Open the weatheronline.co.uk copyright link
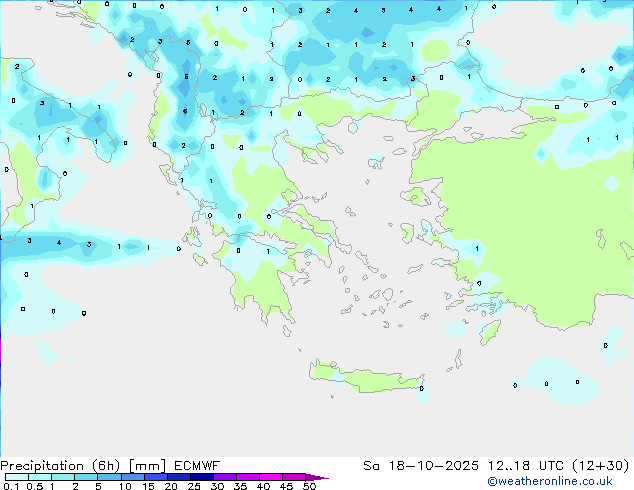 pyautogui.click(x=550, y=481)
